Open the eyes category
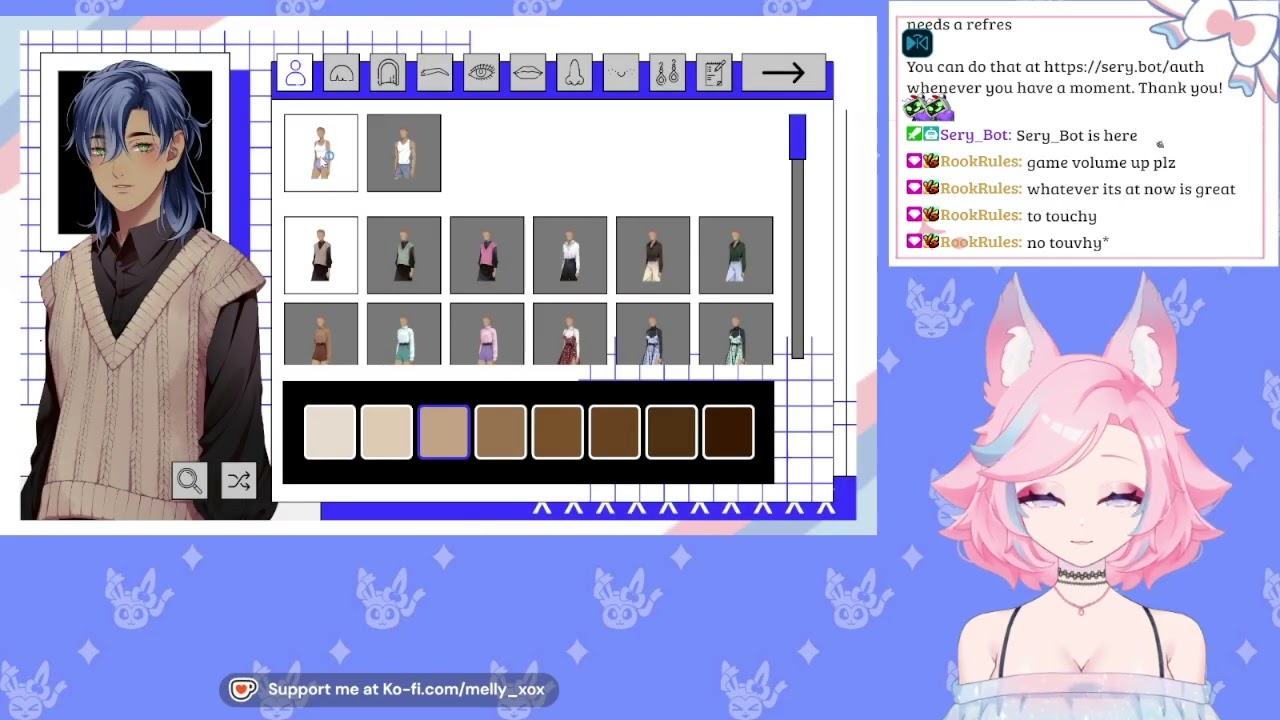This screenshot has height=720, width=1280. coord(481,73)
